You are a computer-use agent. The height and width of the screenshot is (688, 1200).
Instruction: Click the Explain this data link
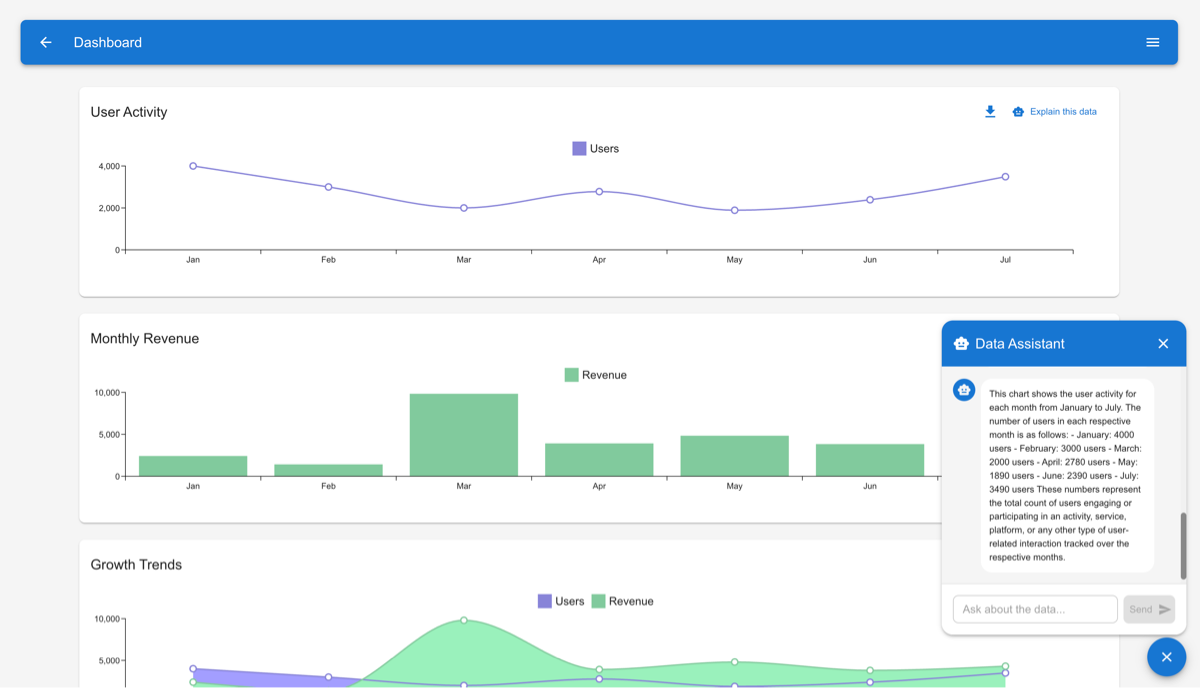click(x=1063, y=112)
